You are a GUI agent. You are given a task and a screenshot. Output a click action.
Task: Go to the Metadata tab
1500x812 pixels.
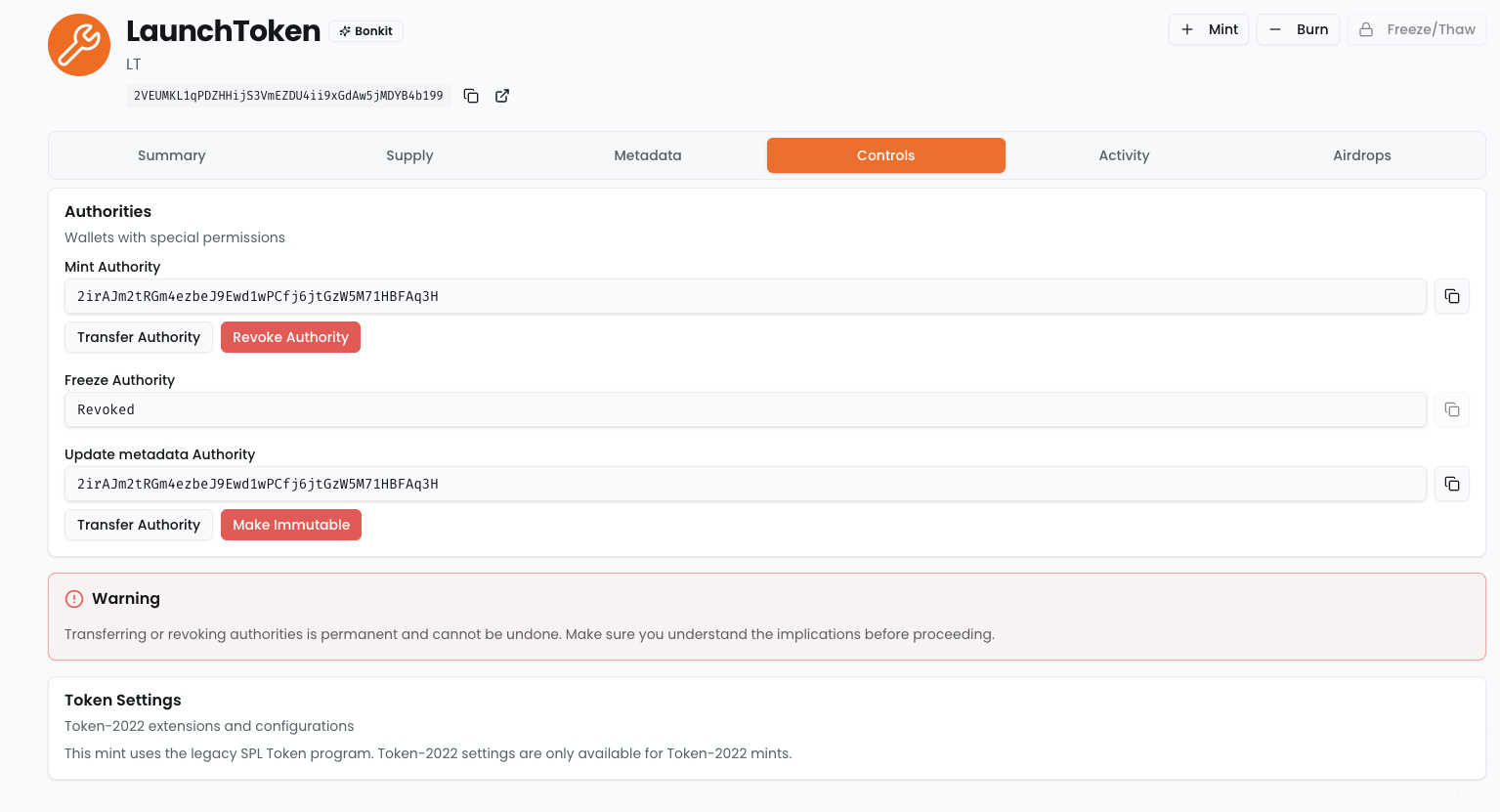[x=648, y=155]
